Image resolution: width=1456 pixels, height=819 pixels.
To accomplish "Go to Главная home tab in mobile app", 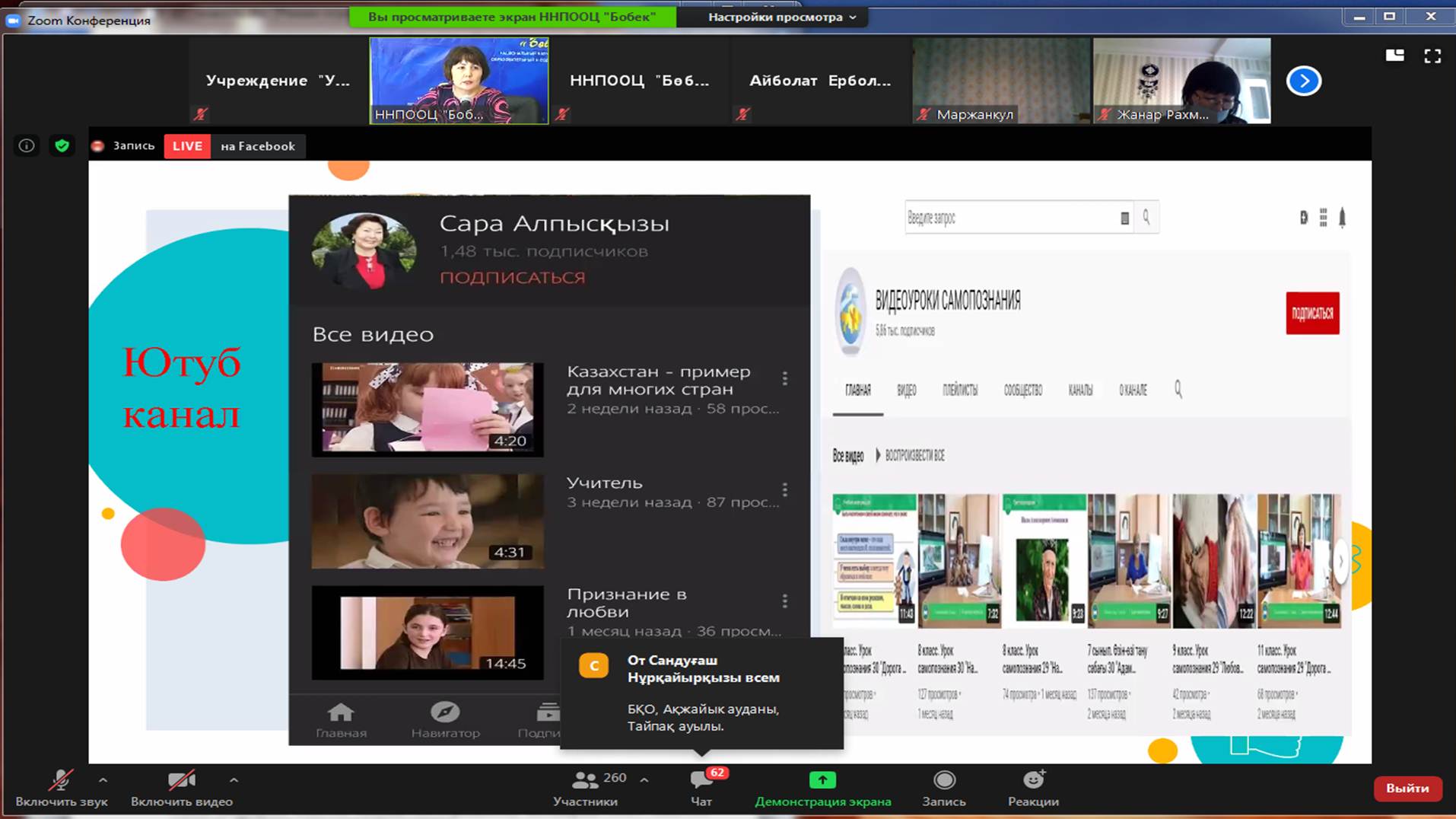I will coord(341,720).
